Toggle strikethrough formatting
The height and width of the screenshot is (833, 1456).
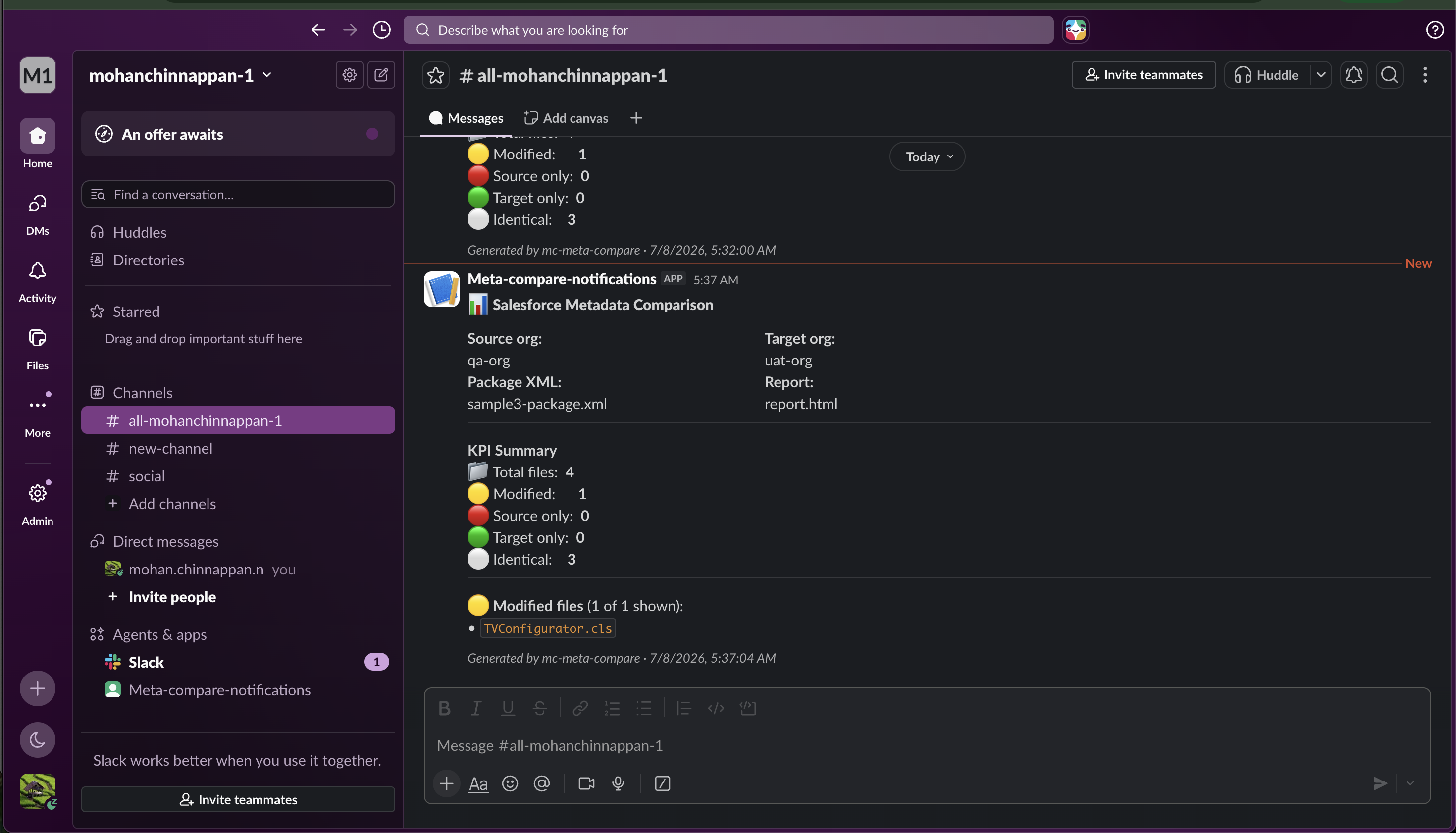click(539, 708)
